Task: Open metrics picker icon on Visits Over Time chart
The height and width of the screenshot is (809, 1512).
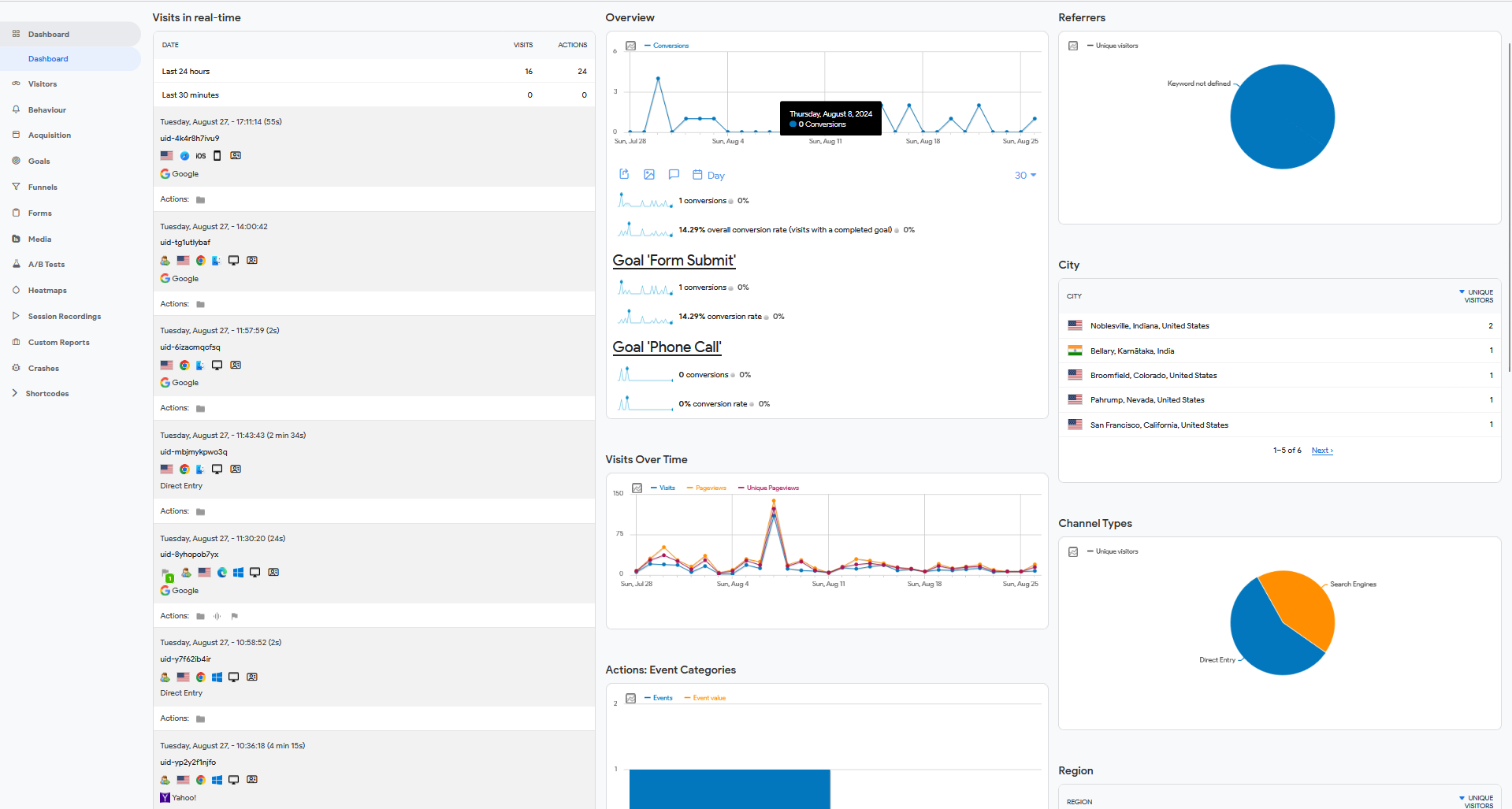Action: [x=637, y=488]
